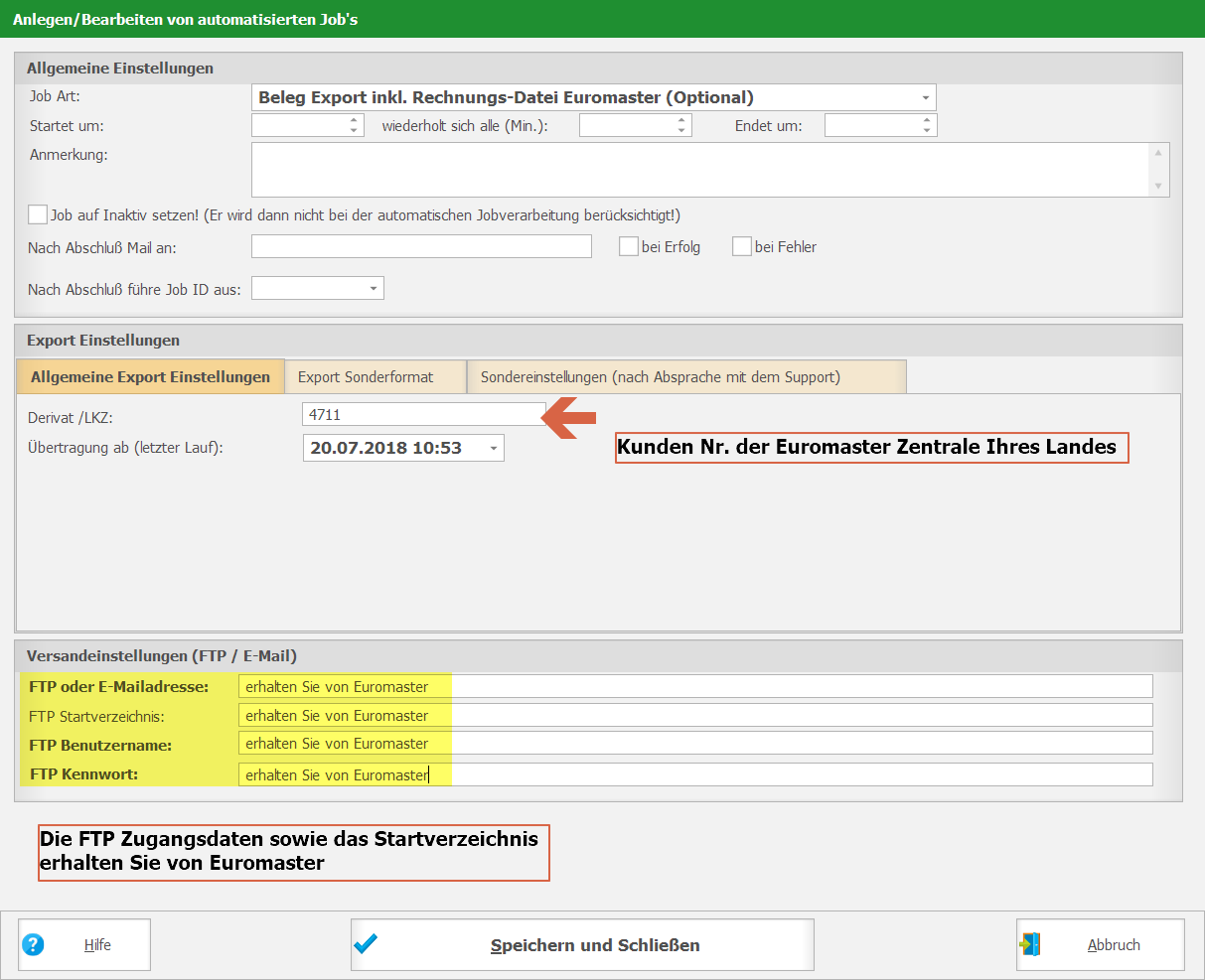
Task: Decrease 'wiederholt sich alle (Min.)' value
Action: click(x=681, y=130)
